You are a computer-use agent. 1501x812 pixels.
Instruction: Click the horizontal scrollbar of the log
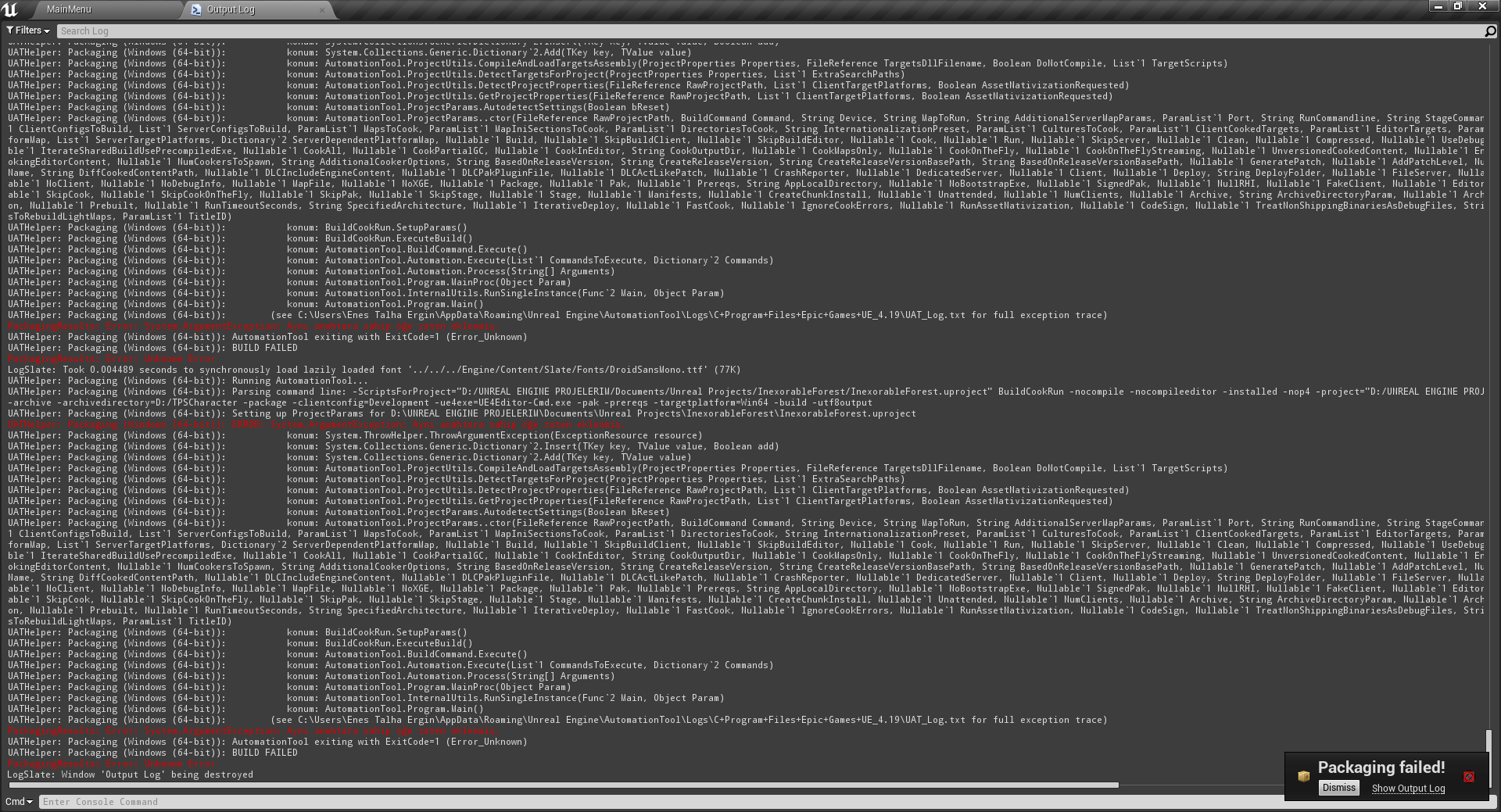click(563, 785)
